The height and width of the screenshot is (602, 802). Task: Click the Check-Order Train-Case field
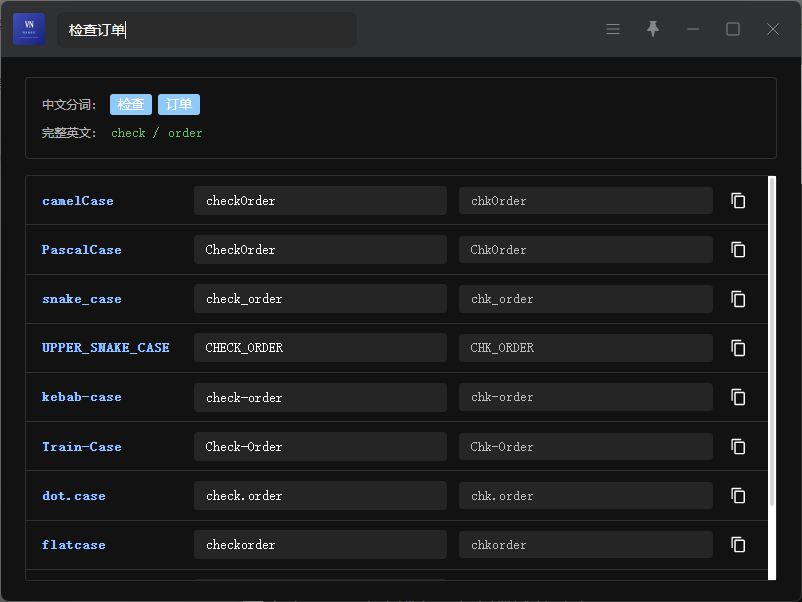(320, 447)
